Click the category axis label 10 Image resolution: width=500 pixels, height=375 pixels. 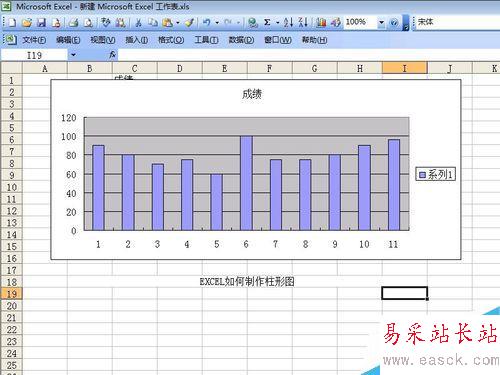(x=364, y=244)
